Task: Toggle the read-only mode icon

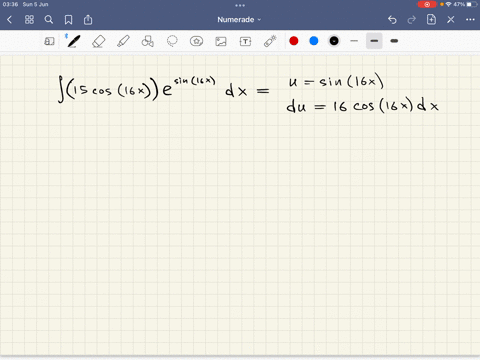Action: [49, 41]
